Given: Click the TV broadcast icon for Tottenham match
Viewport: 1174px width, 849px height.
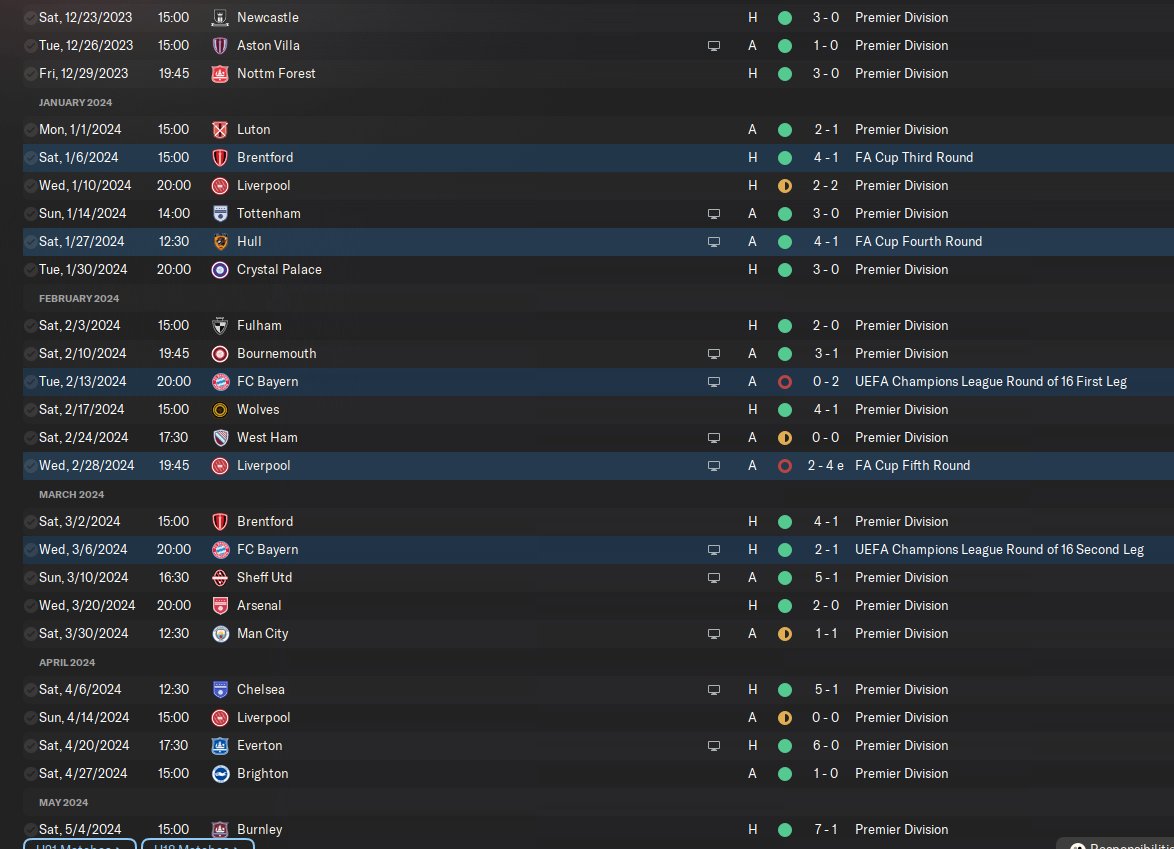Looking at the screenshot, I should point(714,214).
